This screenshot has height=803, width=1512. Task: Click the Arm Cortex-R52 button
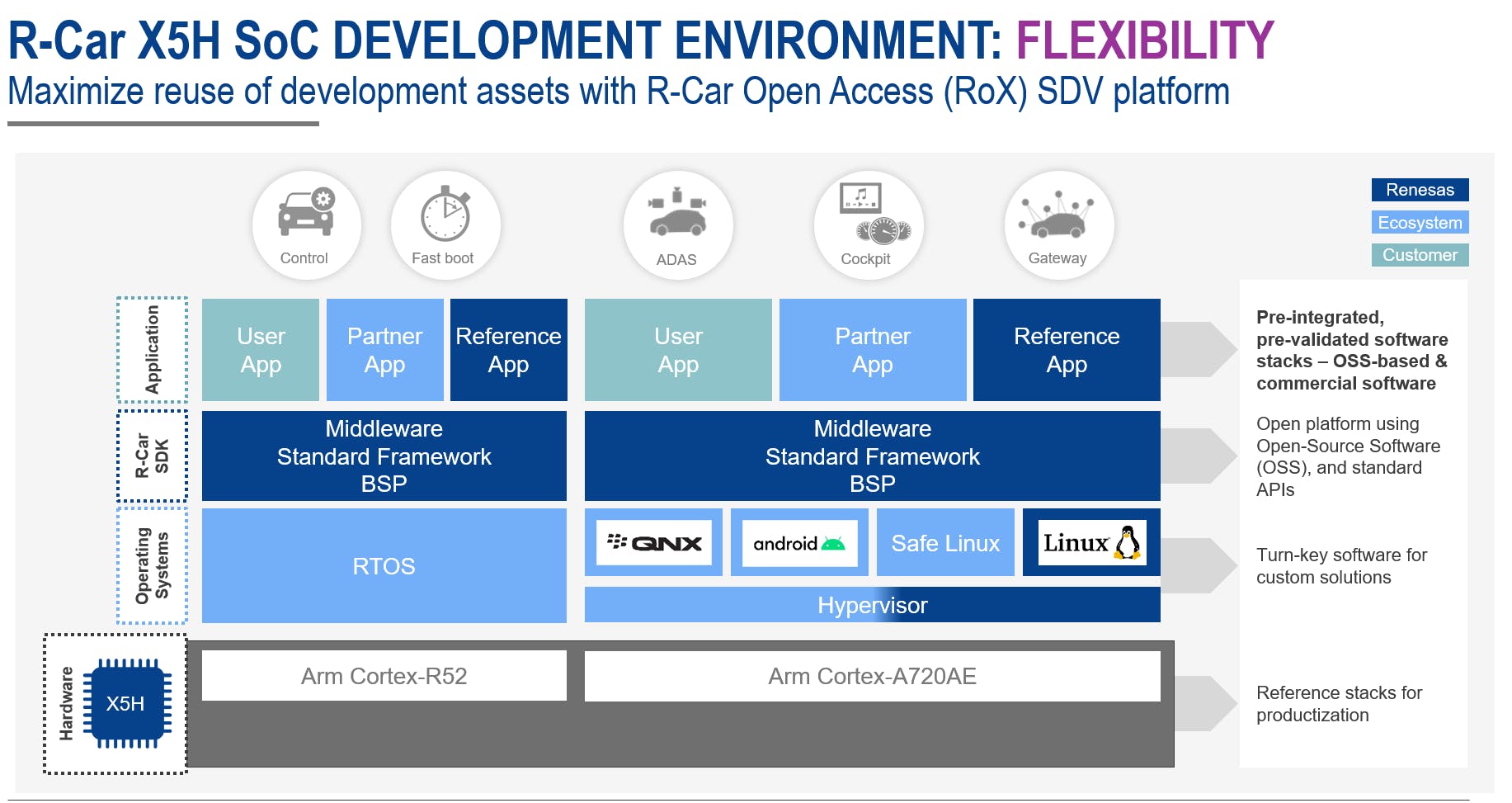(x=384, y=676)
